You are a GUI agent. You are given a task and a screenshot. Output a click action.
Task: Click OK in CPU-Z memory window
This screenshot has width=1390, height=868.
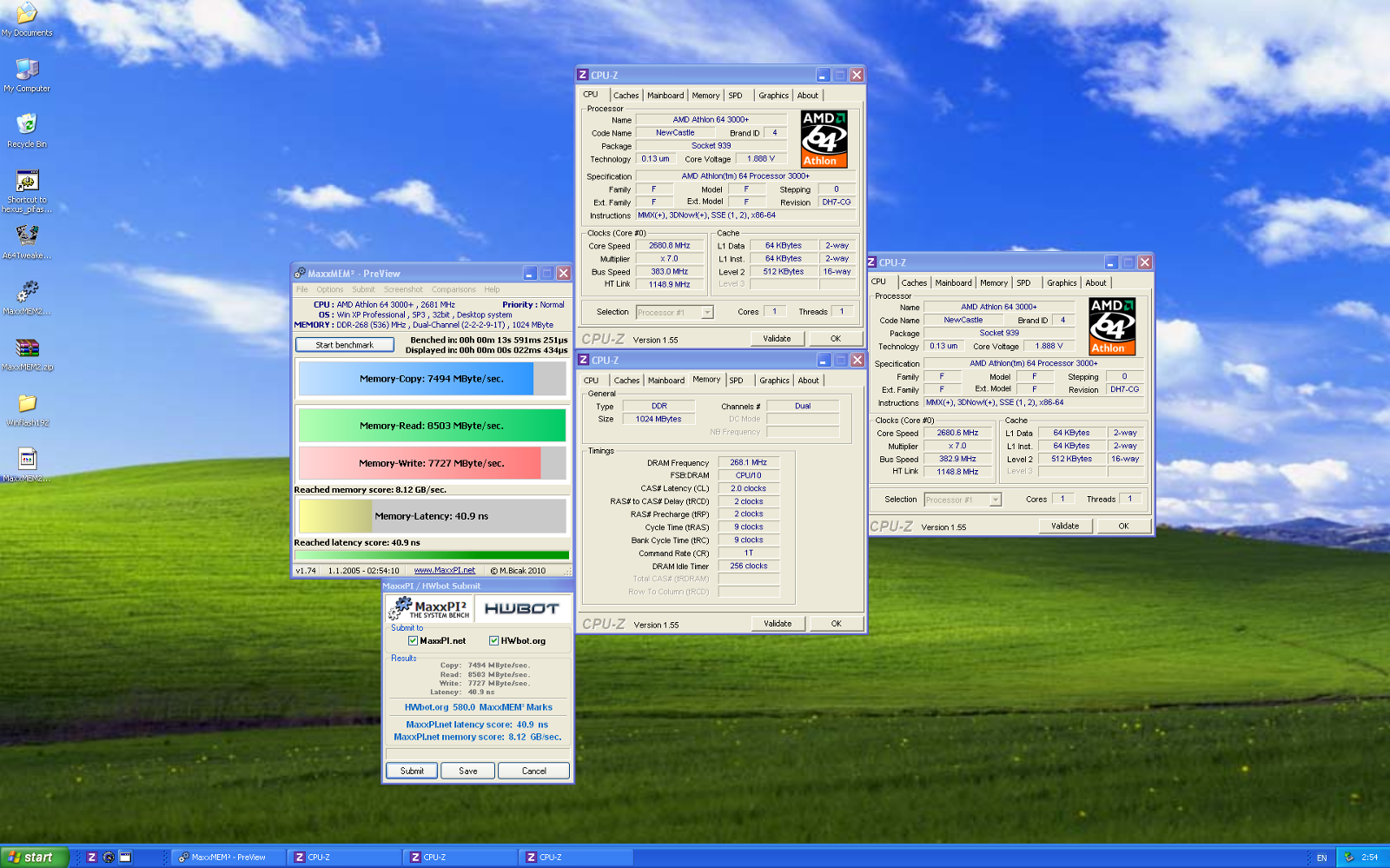pos(837,624)
